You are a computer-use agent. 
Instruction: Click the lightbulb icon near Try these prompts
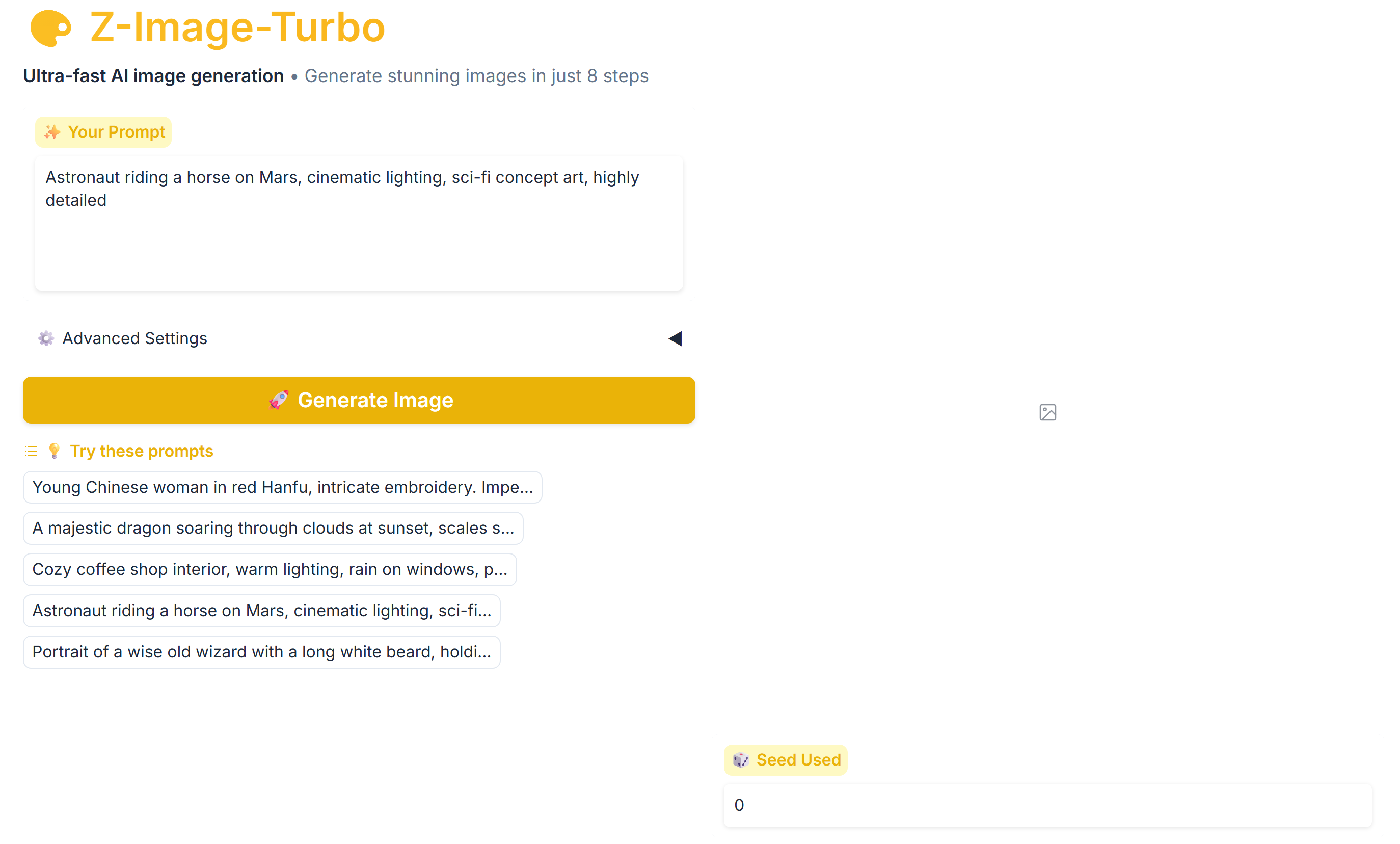(55, 451)
